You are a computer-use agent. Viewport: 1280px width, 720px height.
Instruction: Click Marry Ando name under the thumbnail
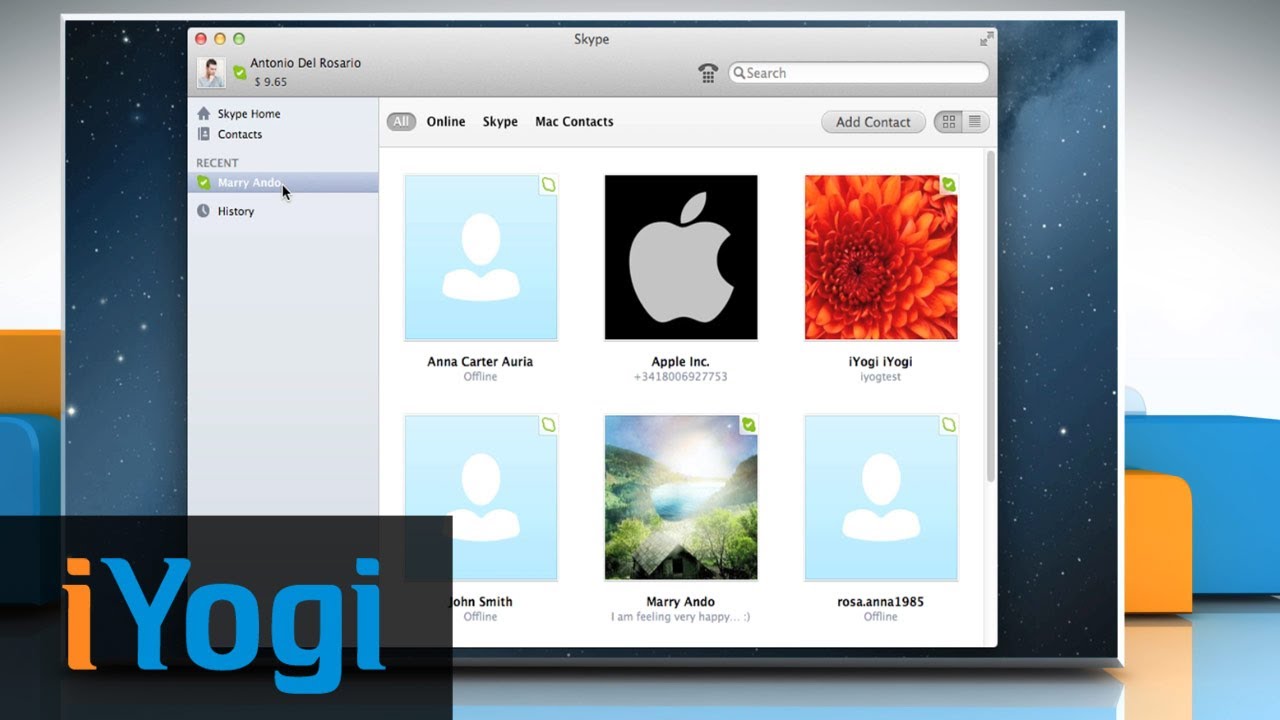[680, 602]
